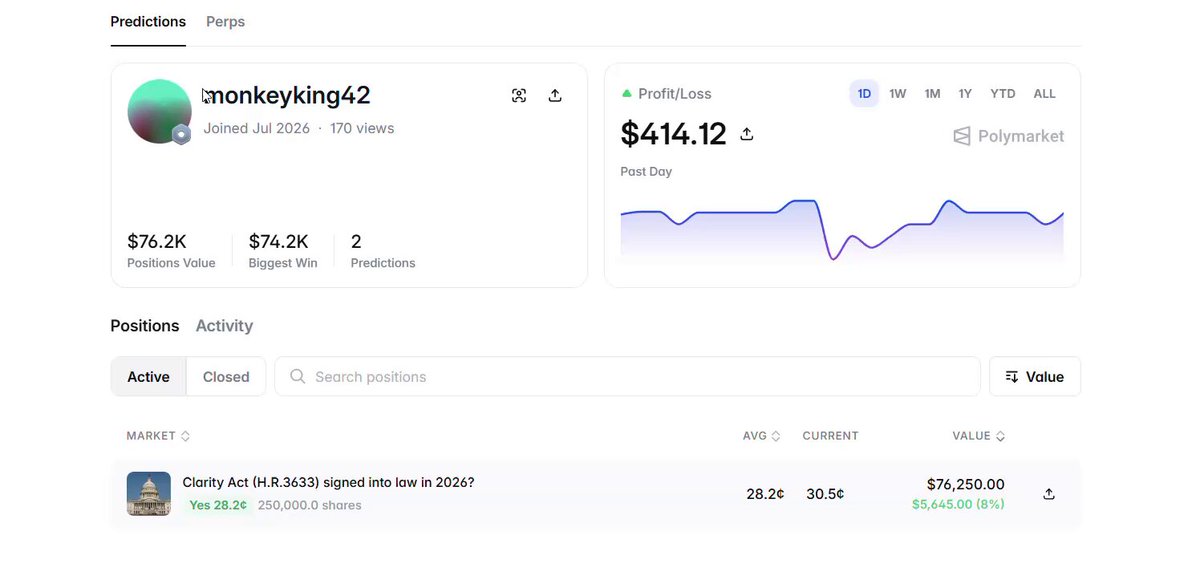Select the ALL profit timeframe

click(1045, 94)
